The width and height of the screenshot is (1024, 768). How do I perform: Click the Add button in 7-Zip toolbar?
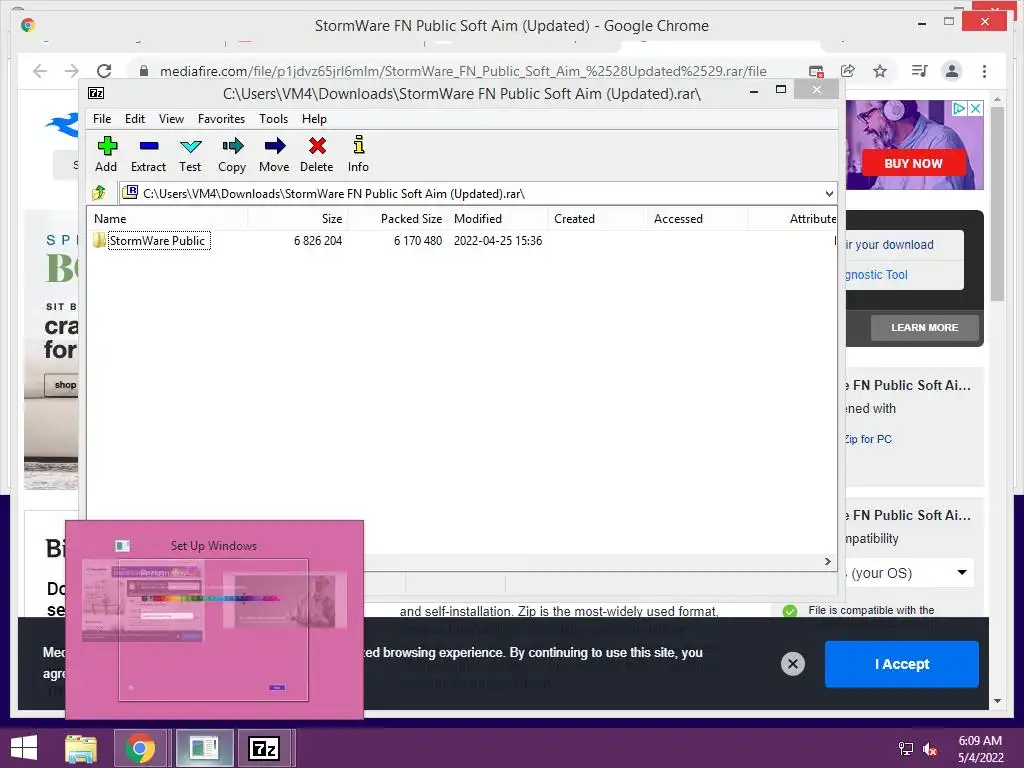106,154
